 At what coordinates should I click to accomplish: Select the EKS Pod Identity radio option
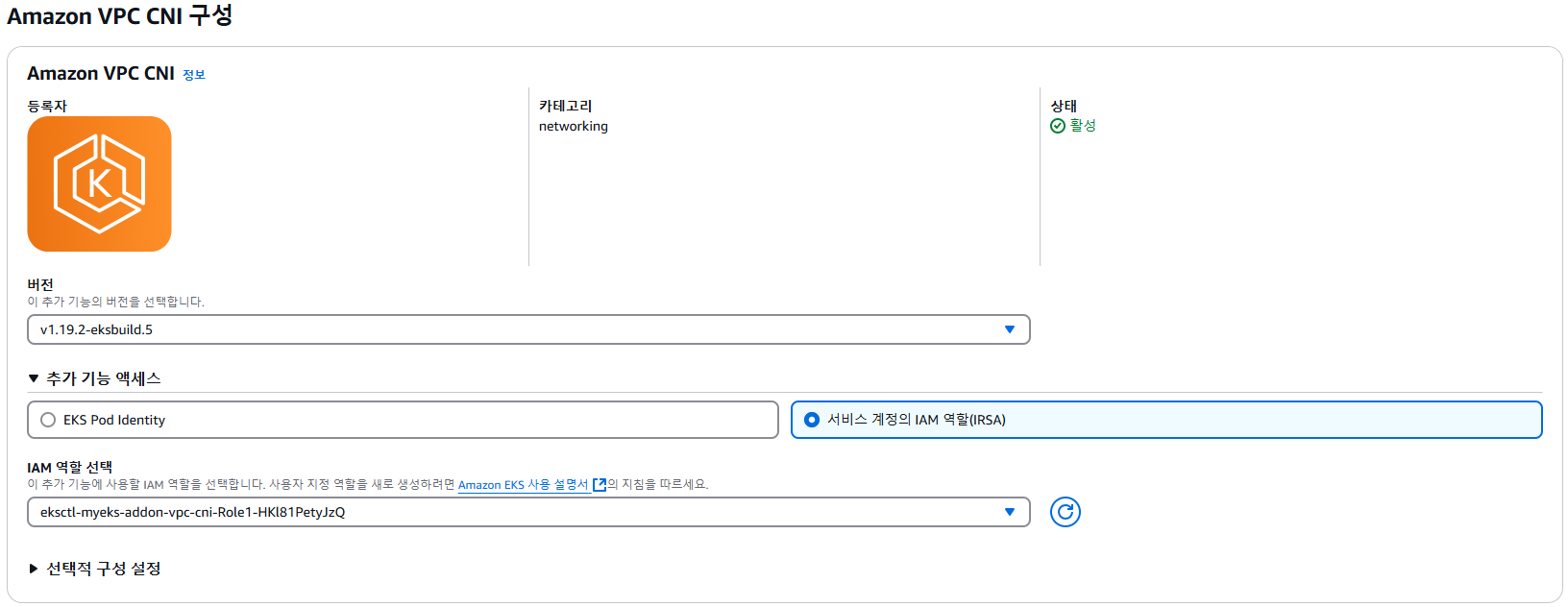(x=48, y=420)
